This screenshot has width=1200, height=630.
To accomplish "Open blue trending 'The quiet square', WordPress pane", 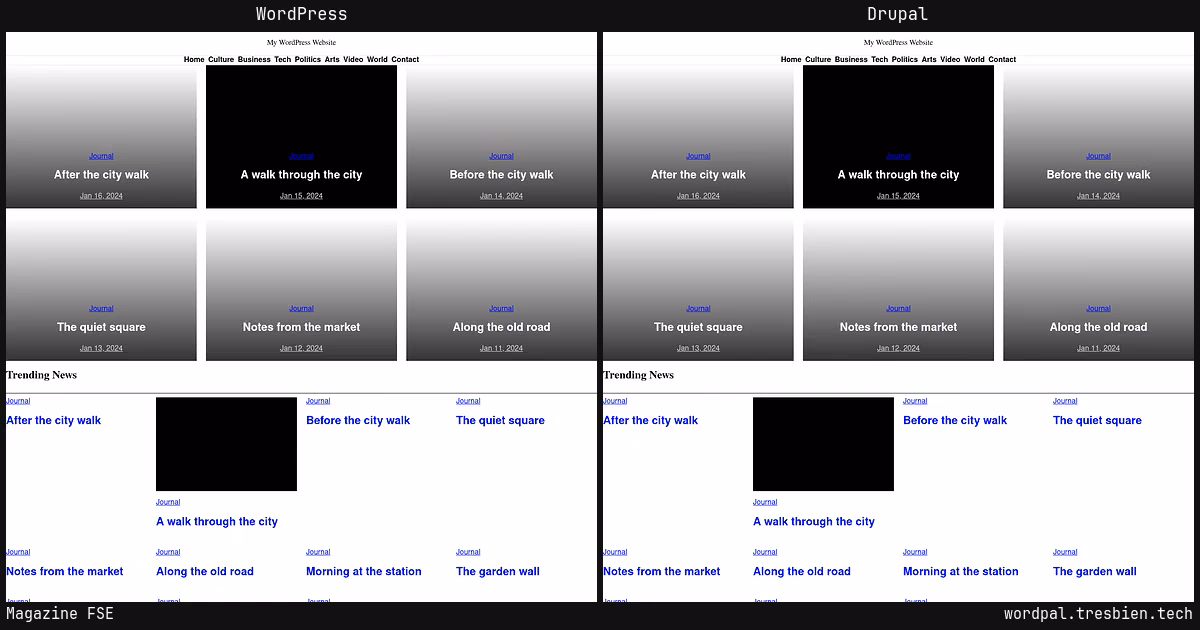I will 500,421.
